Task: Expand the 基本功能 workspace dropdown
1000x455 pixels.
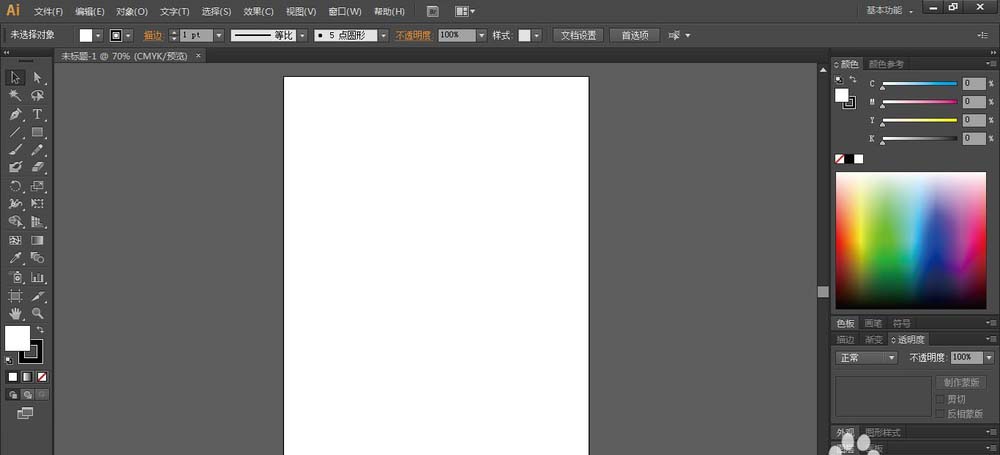Action: [889, 10]
